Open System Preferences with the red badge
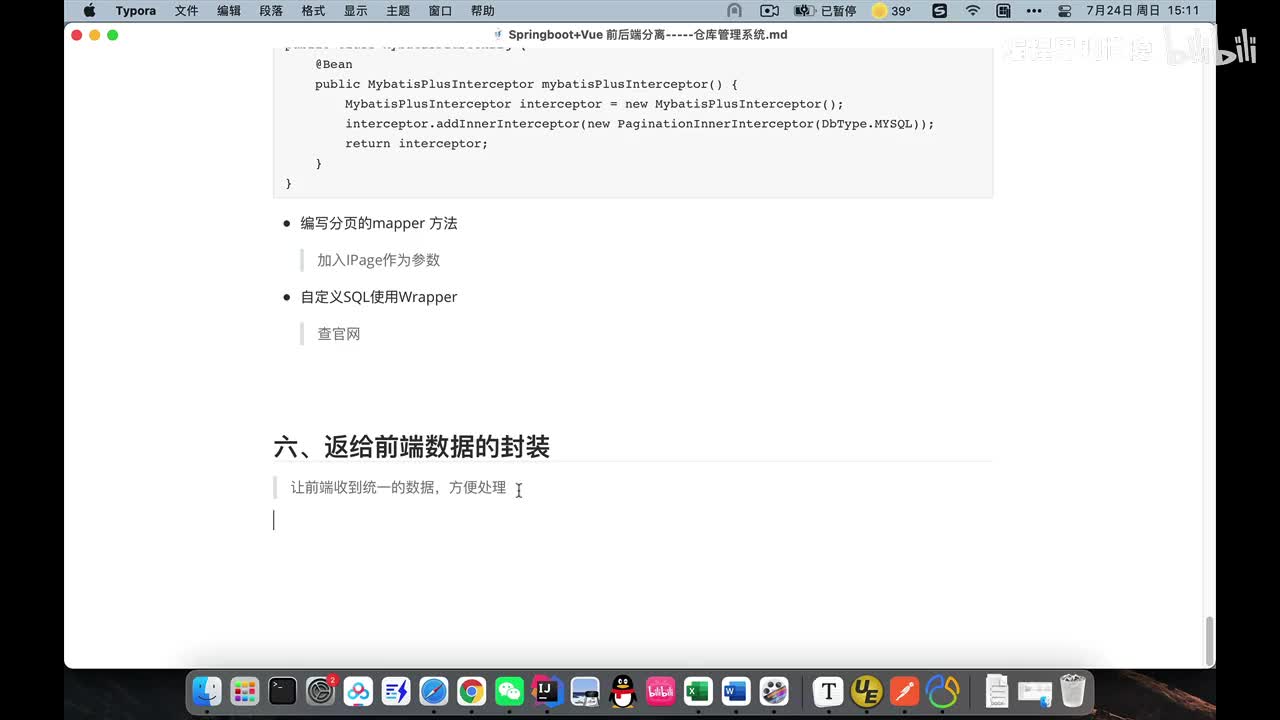The width and height of the screenshot is (1280, 720). [x=321, y=691]
